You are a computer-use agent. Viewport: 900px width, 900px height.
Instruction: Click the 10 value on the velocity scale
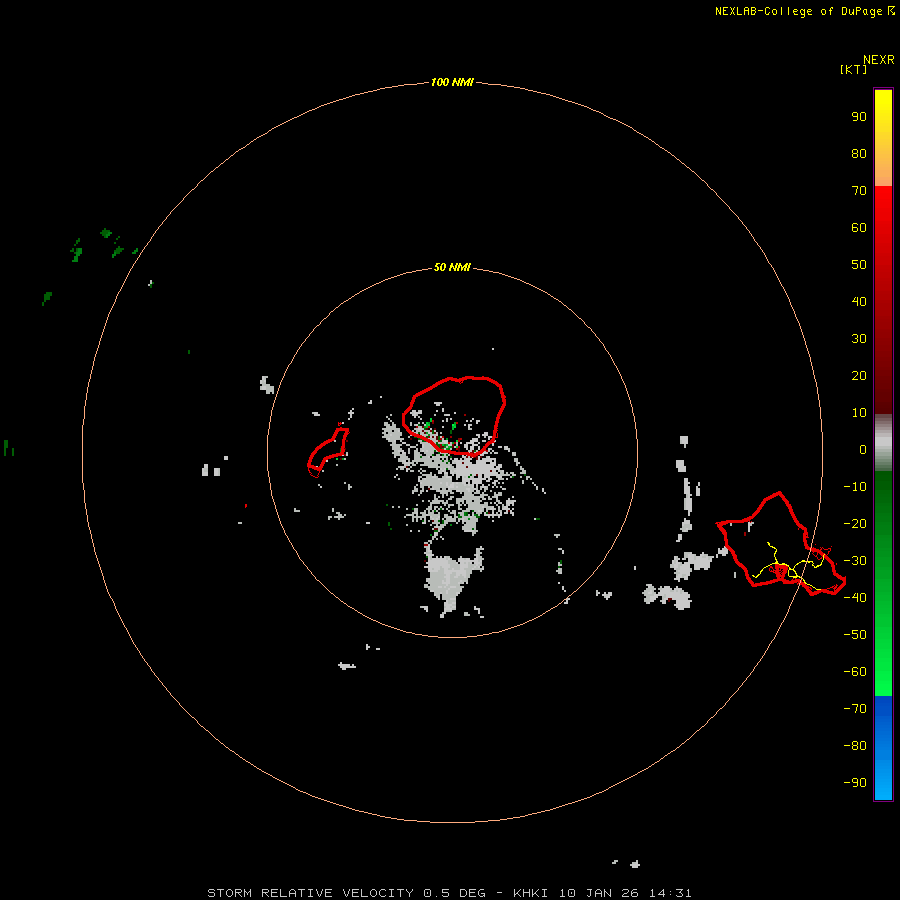(859, 413)
